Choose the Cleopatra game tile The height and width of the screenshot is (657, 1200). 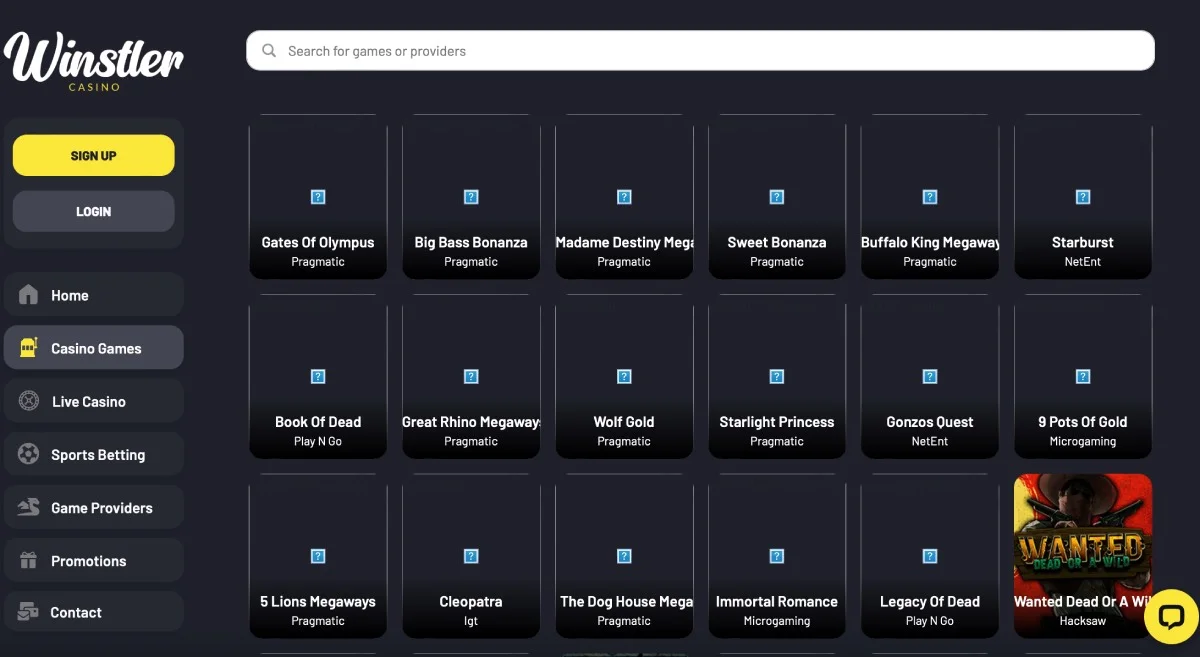(x=471, y=557)
